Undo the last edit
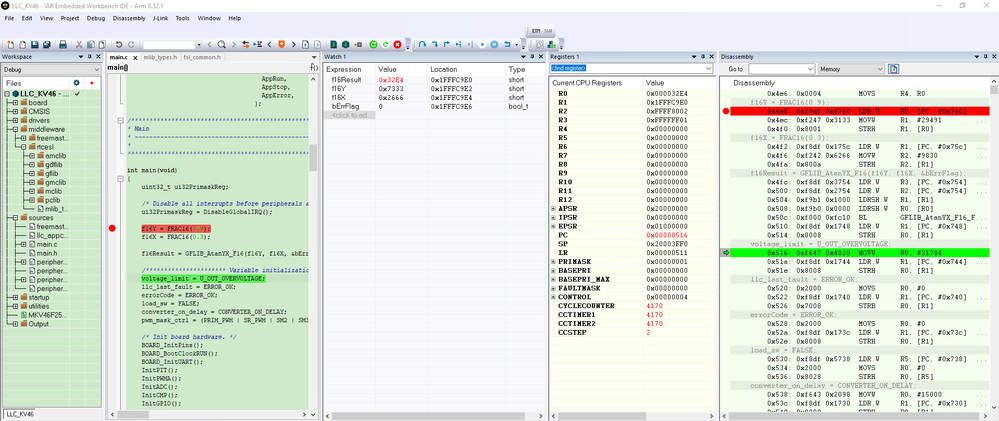The image size is (999, 421). (x=119, y=45)
